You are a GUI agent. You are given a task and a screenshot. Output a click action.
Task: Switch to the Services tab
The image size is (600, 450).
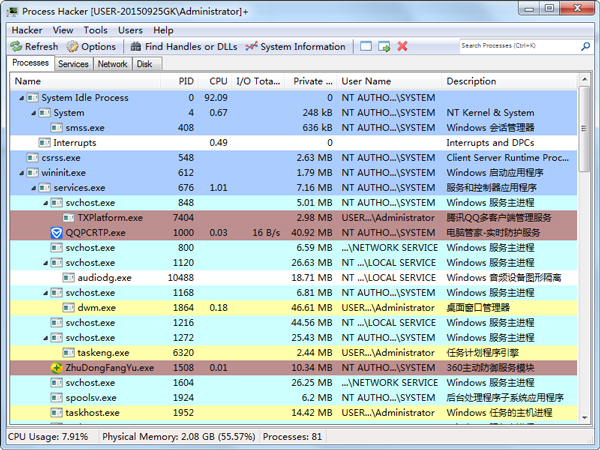click(x=73, y=64)
